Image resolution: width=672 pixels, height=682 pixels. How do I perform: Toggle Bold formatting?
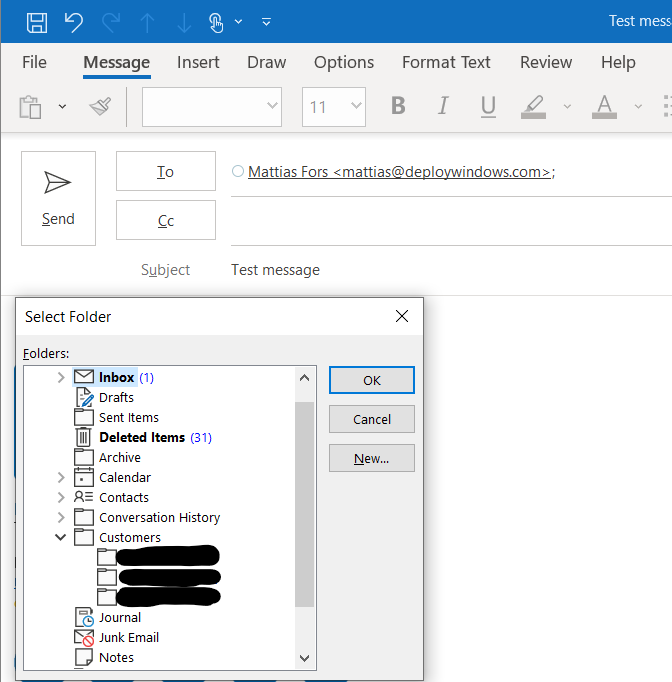pos(398,106)
